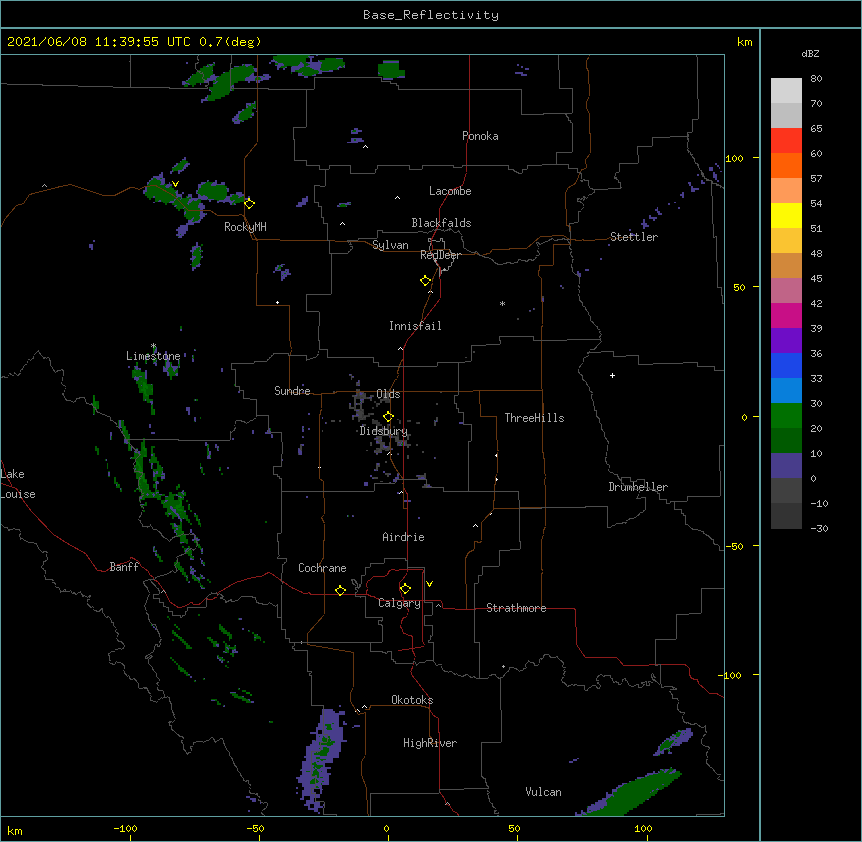Click the -50 tick label on right axis
This screenshot has height=842, width=862.
click(x=734, y=546)
